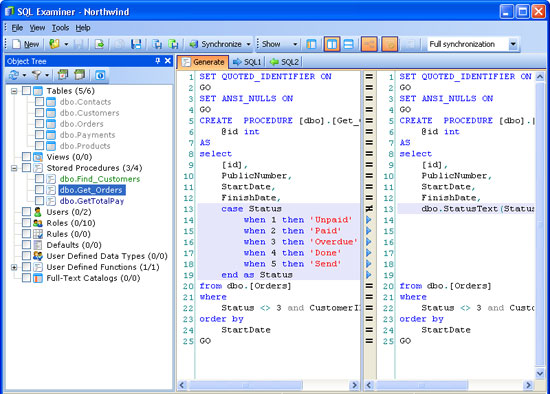550x394 pixels.
Task: Select Rules (0/0) tree item
Action: click(68, 234)
